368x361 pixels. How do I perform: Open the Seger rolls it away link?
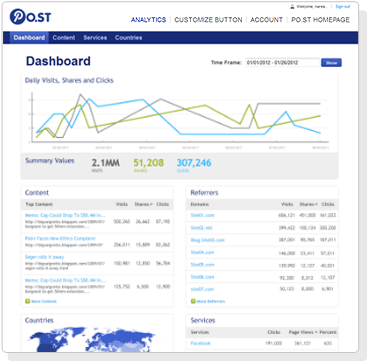pyautogui.click(x=44, y=257)
